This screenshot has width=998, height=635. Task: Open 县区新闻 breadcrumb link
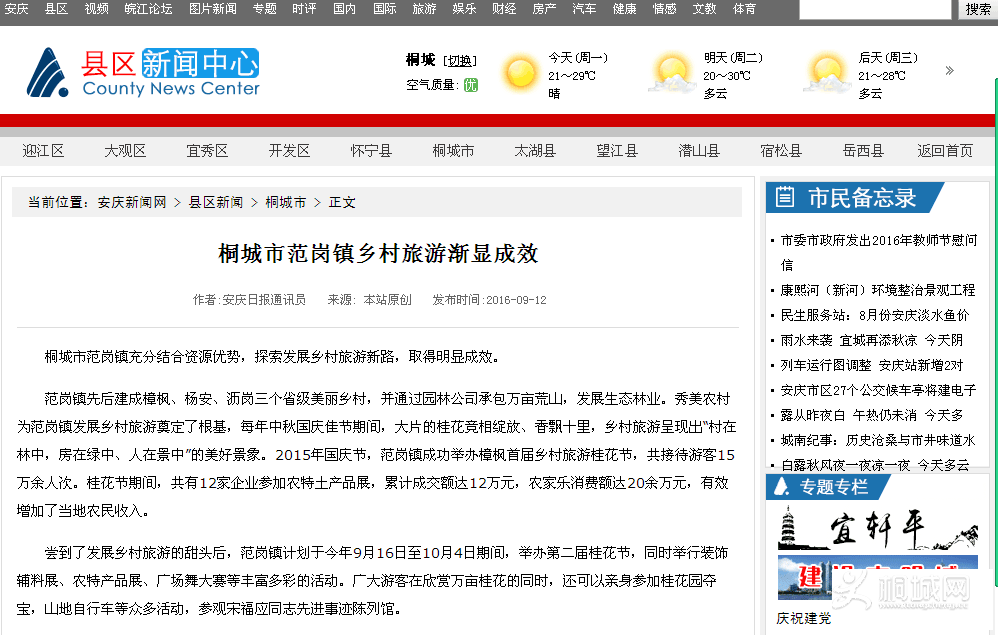coord(216,202)
